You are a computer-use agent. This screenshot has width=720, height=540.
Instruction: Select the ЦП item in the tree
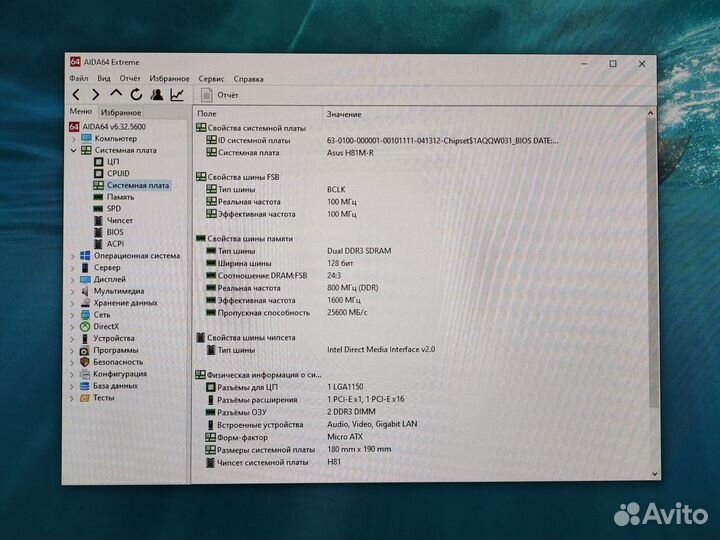113,162
